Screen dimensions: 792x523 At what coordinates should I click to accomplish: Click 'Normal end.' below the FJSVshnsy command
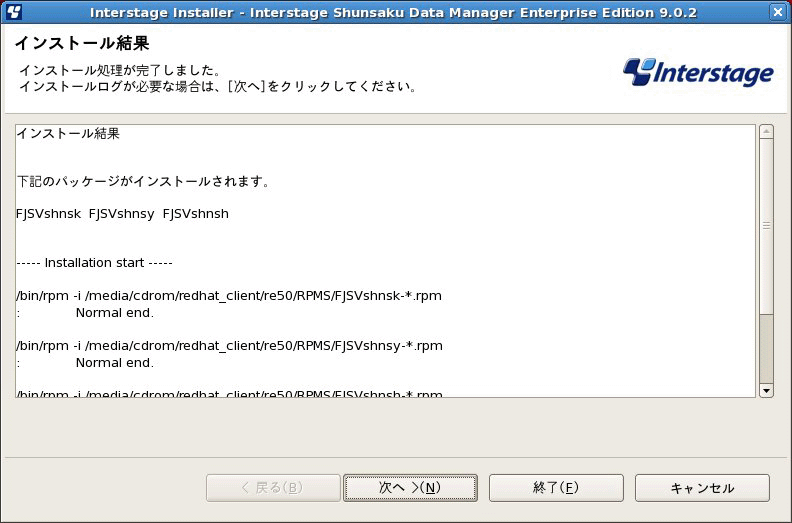tap(115, 363)
